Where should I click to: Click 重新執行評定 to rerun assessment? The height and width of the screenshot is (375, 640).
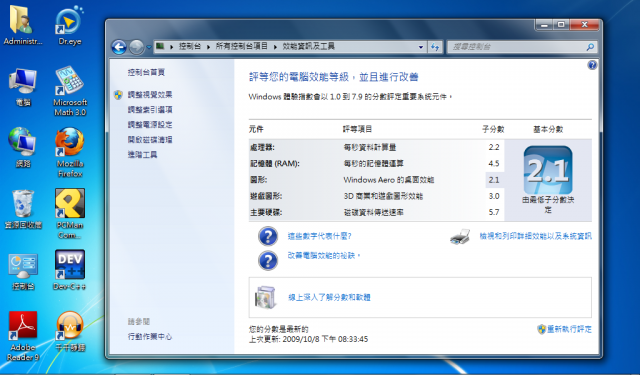coord(569,329)
